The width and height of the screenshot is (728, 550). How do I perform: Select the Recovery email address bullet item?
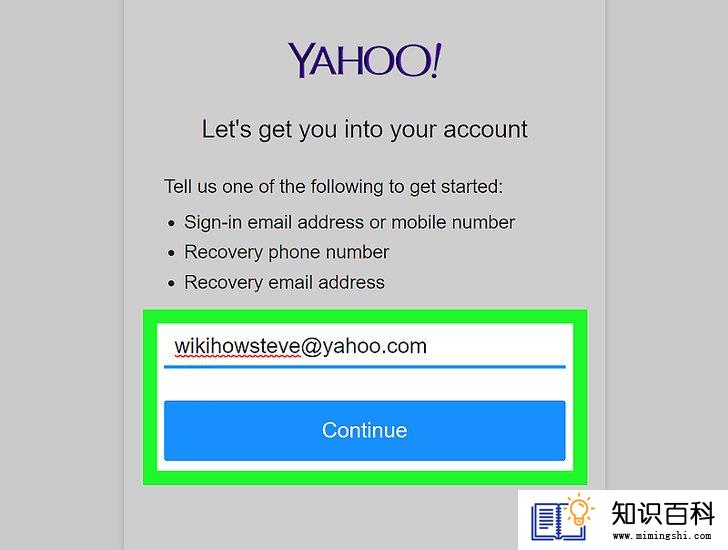[x=284, y=283]
